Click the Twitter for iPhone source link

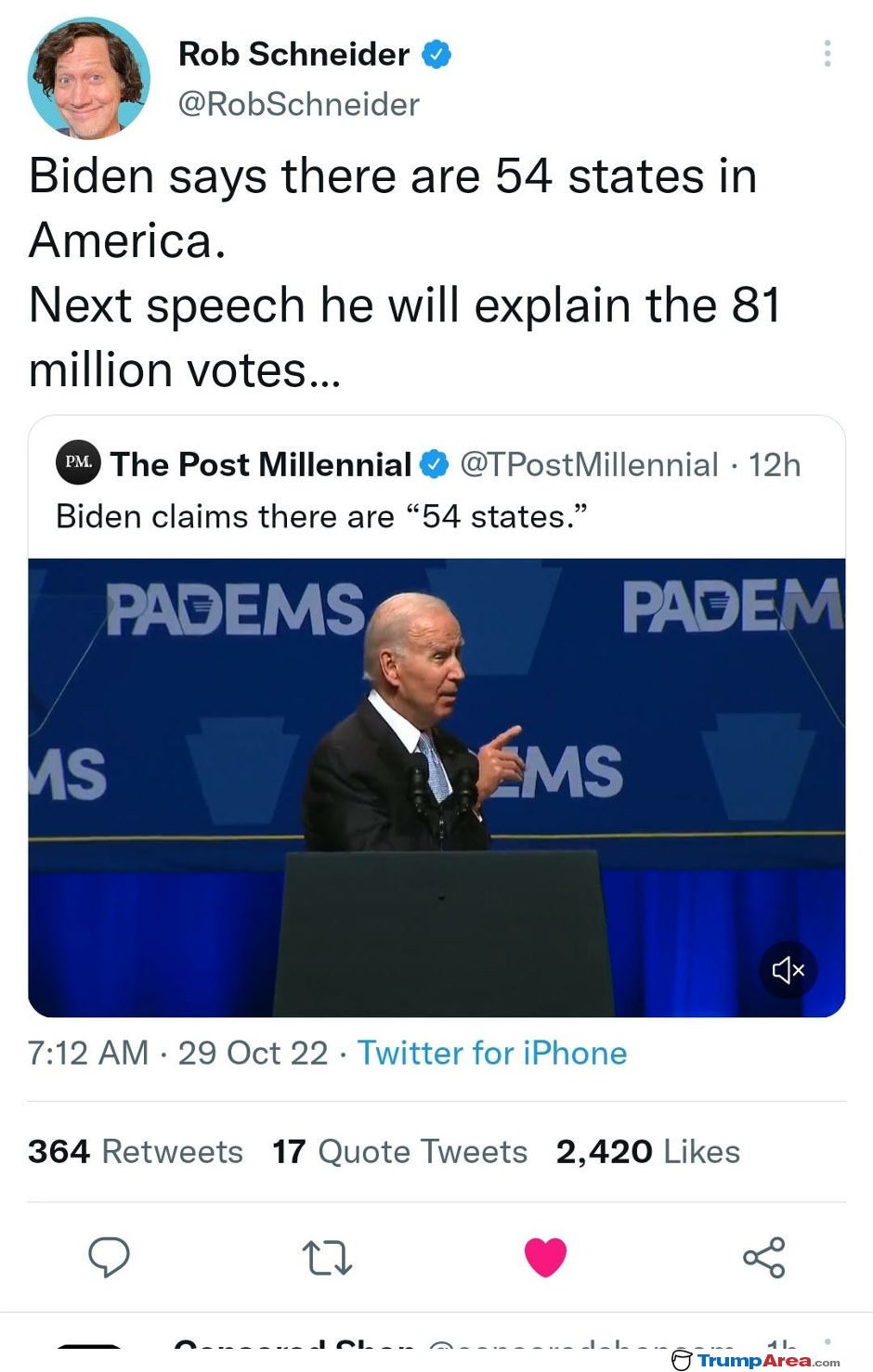(493, 1053)
